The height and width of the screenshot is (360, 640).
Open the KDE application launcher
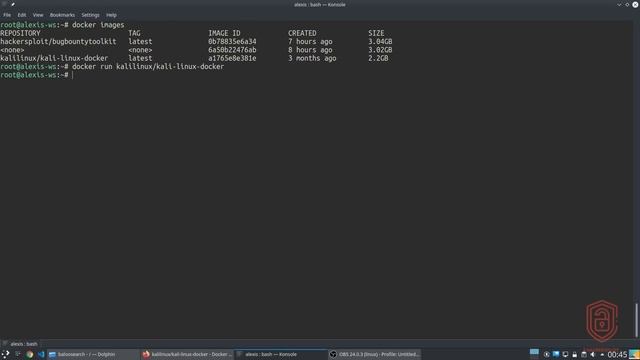pos(5,354)
